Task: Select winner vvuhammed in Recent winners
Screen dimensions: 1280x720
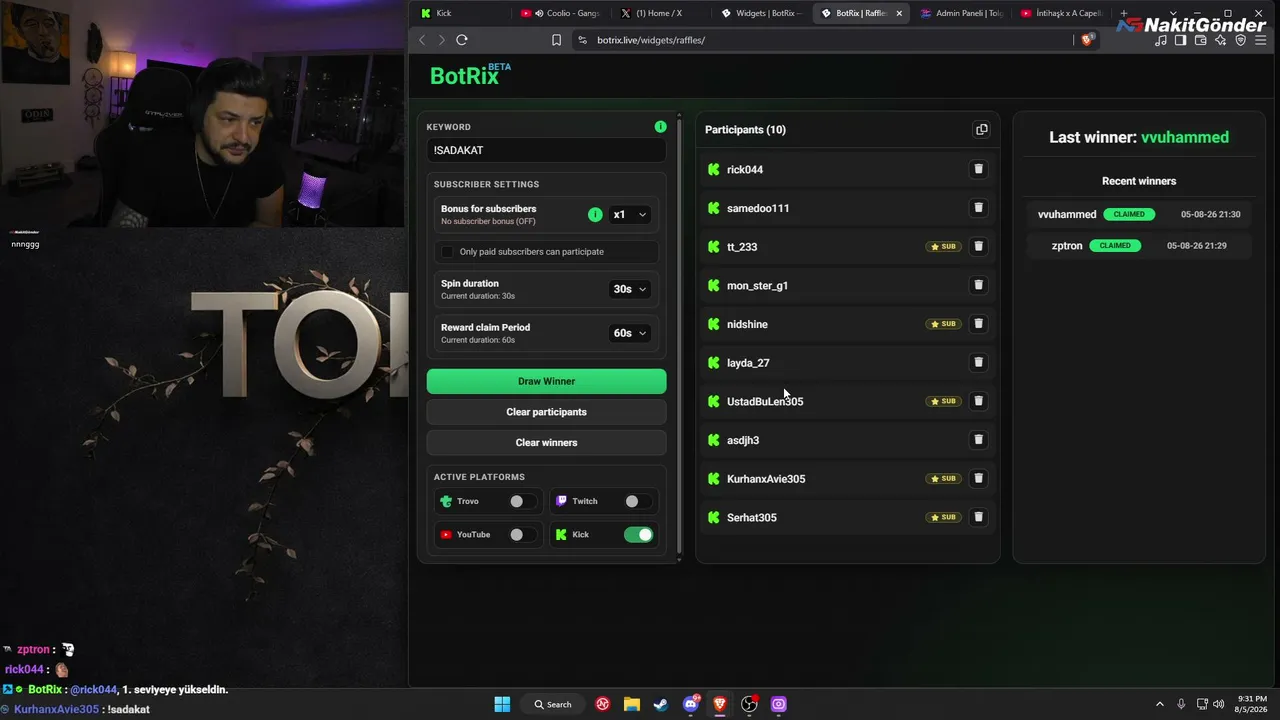Action: (1067, 214)
